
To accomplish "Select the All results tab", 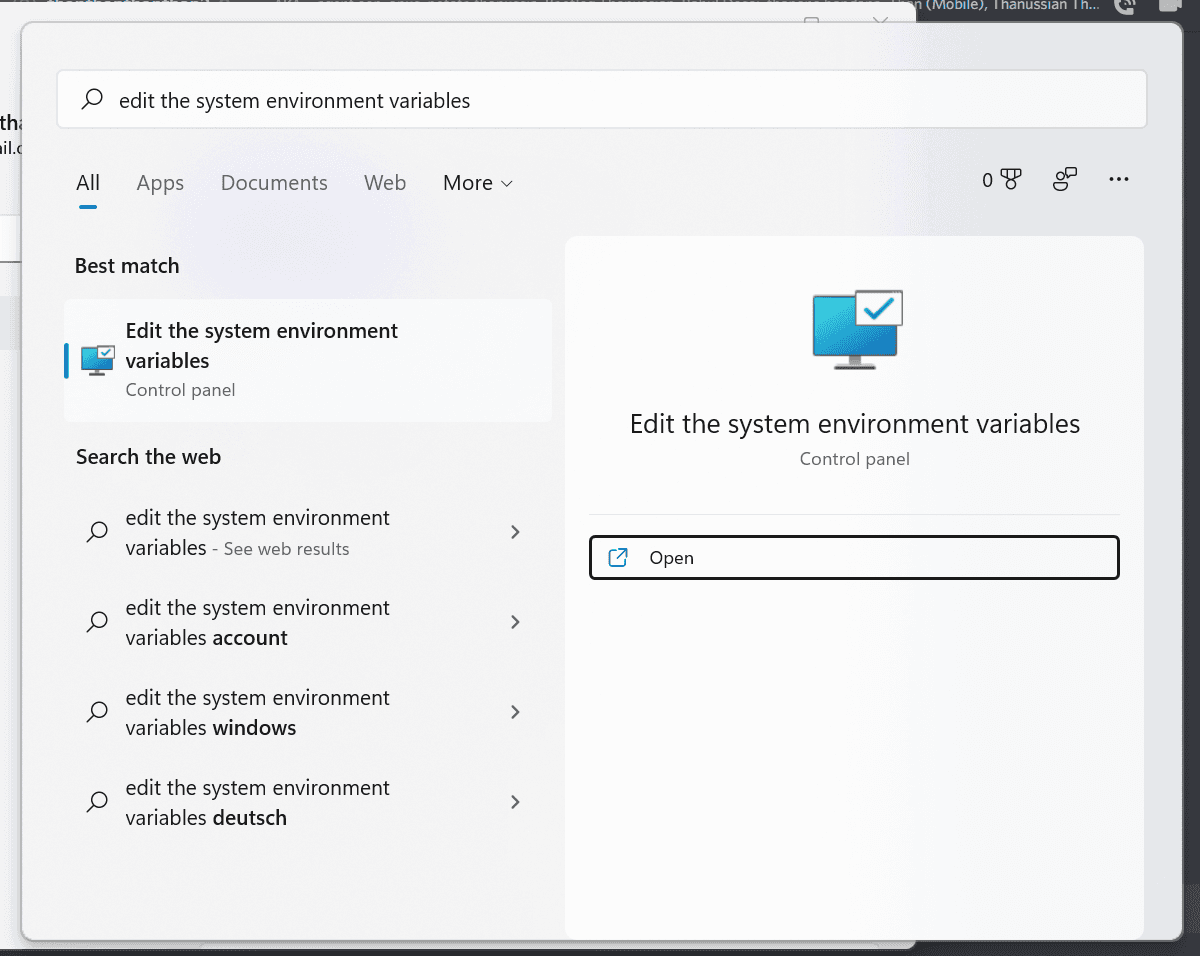I will [88, 183].
